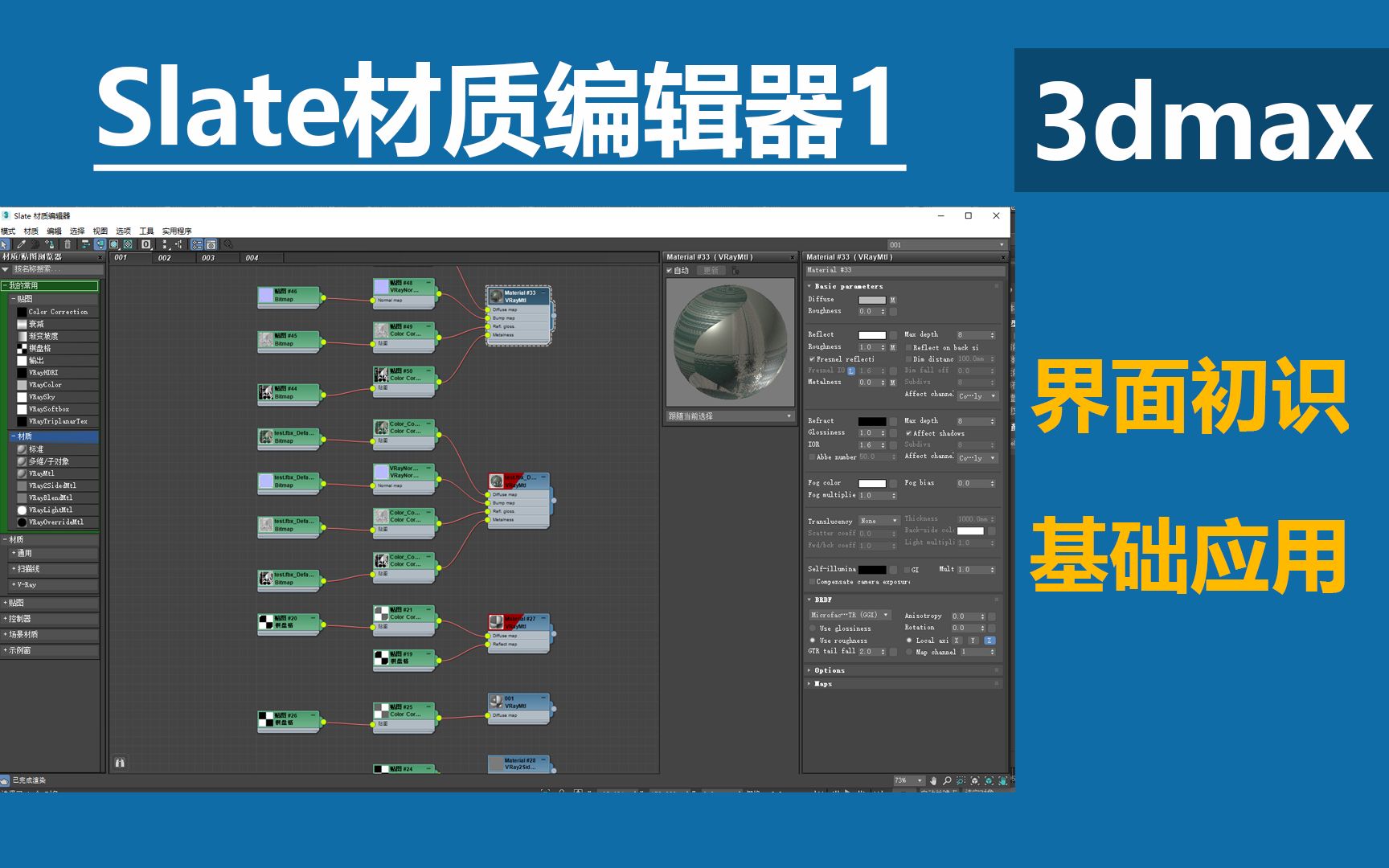Click the Z local axis button
The image size is (1389, 868).
point(990,641)
